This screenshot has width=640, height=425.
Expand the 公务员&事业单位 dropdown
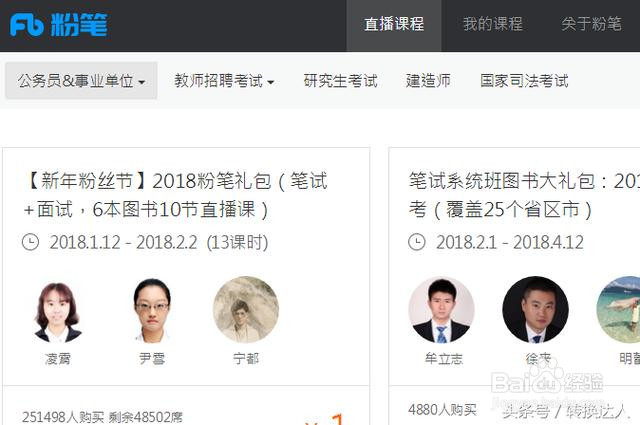coord(81,80)
